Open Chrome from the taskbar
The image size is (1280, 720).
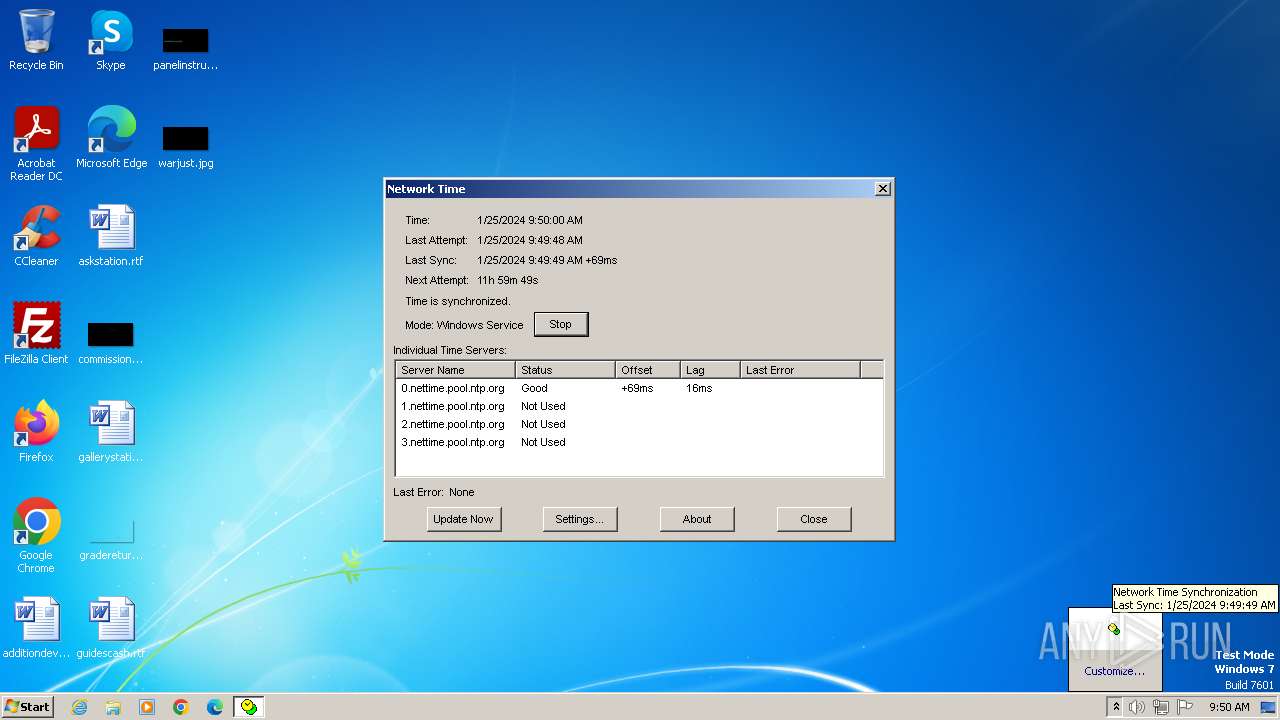click(181, 707)
